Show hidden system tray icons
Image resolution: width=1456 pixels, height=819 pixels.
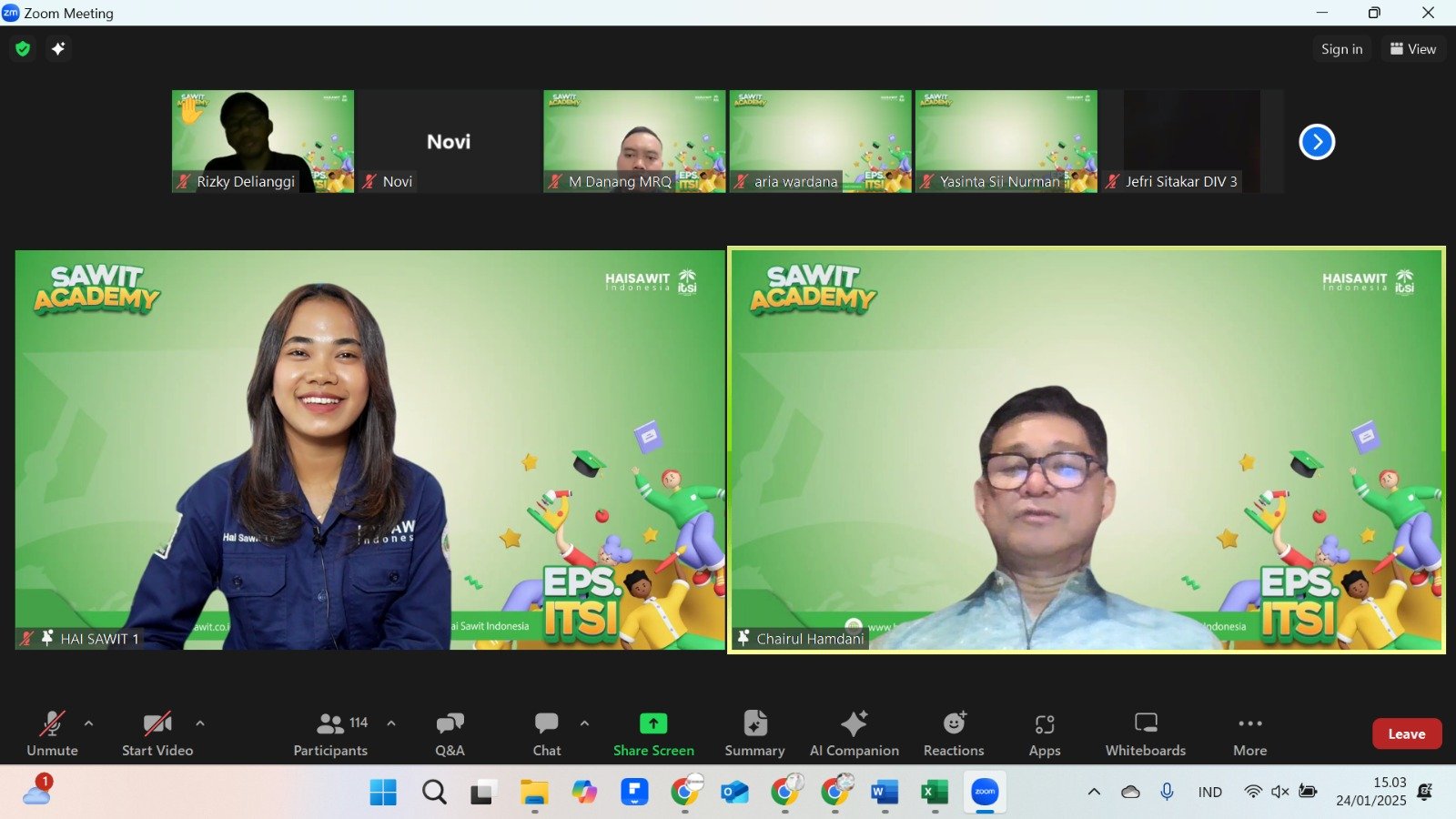pyautogui.click(x=1094, y=792)
